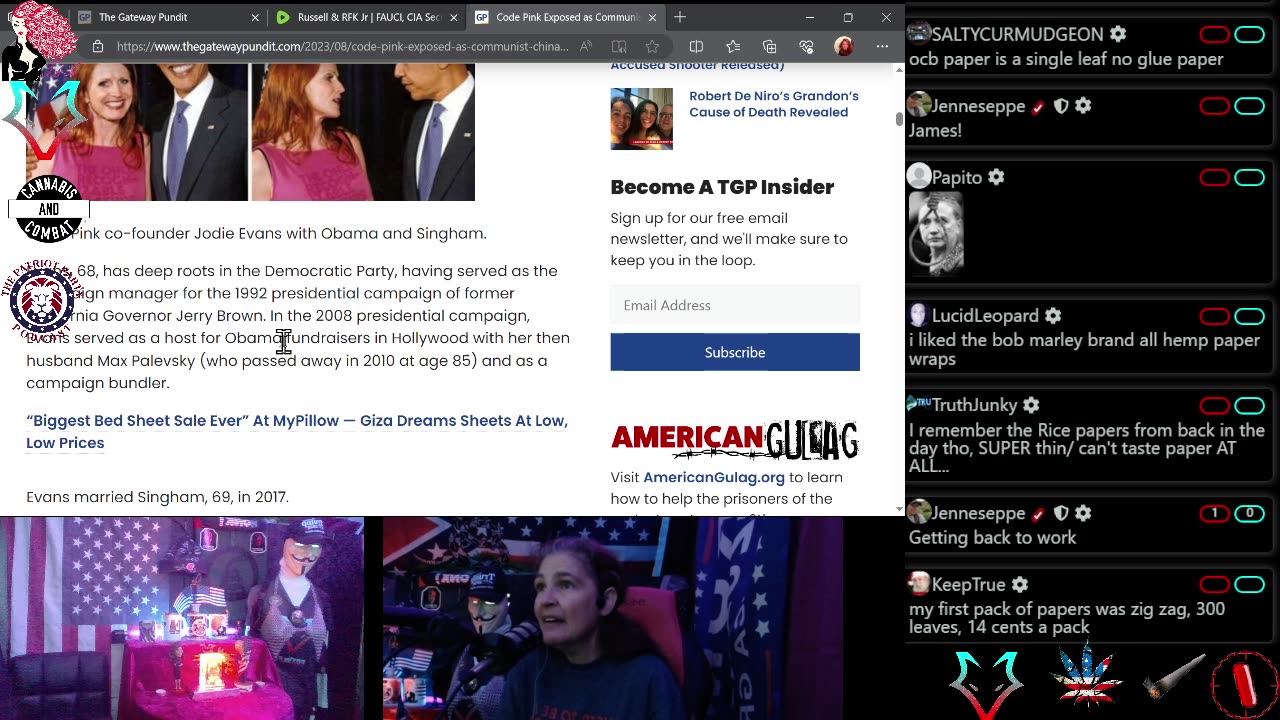
Task: View site information lock icon
Action: pyautogui.click(x=98, y=46)
